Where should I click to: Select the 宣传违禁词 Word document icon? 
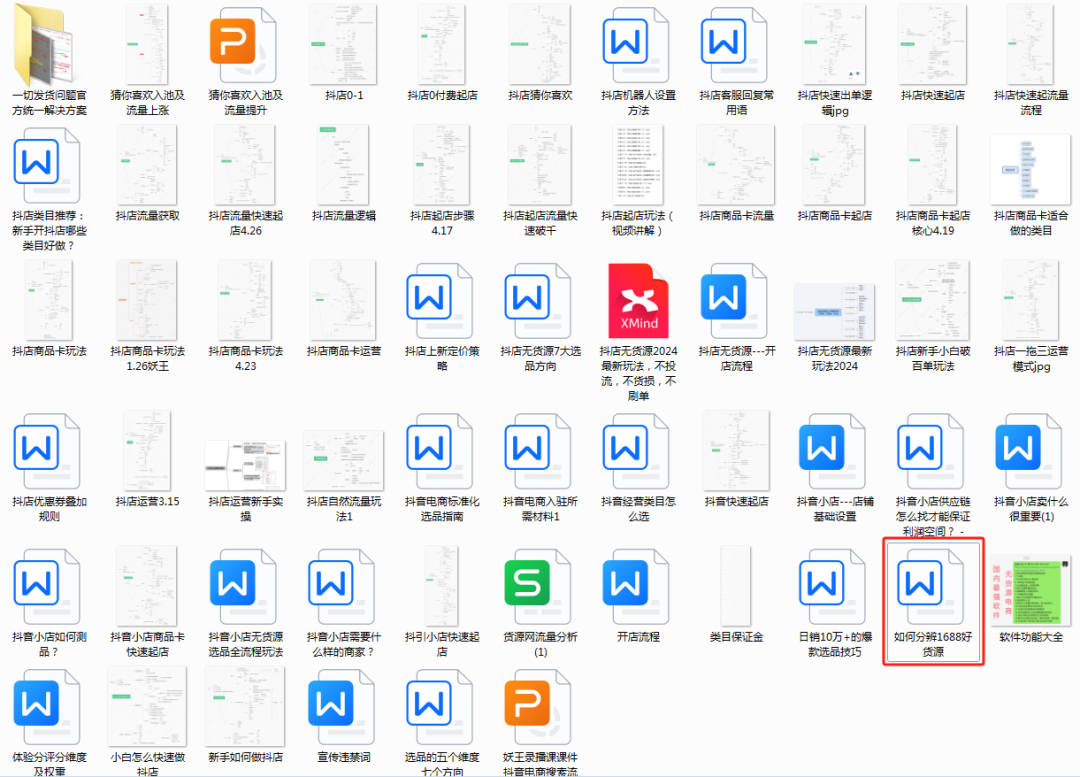pos(341,707)
